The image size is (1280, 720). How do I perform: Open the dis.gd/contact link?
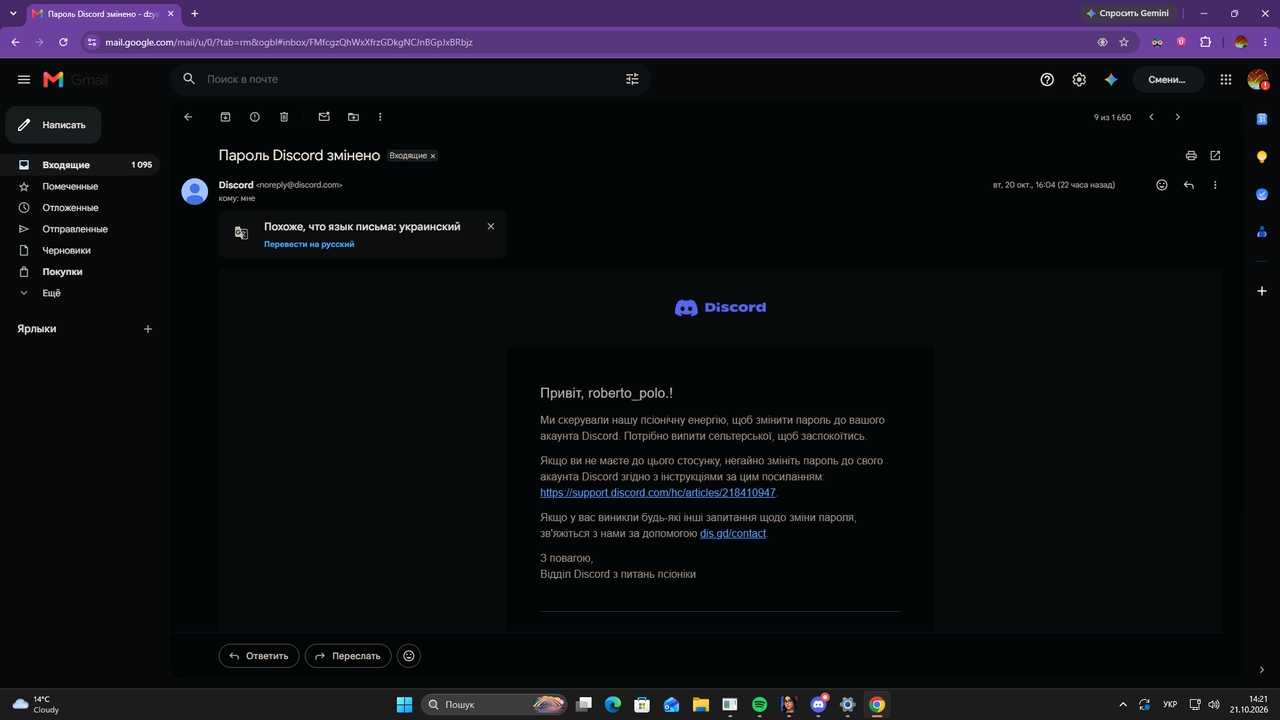pos(733,534)
